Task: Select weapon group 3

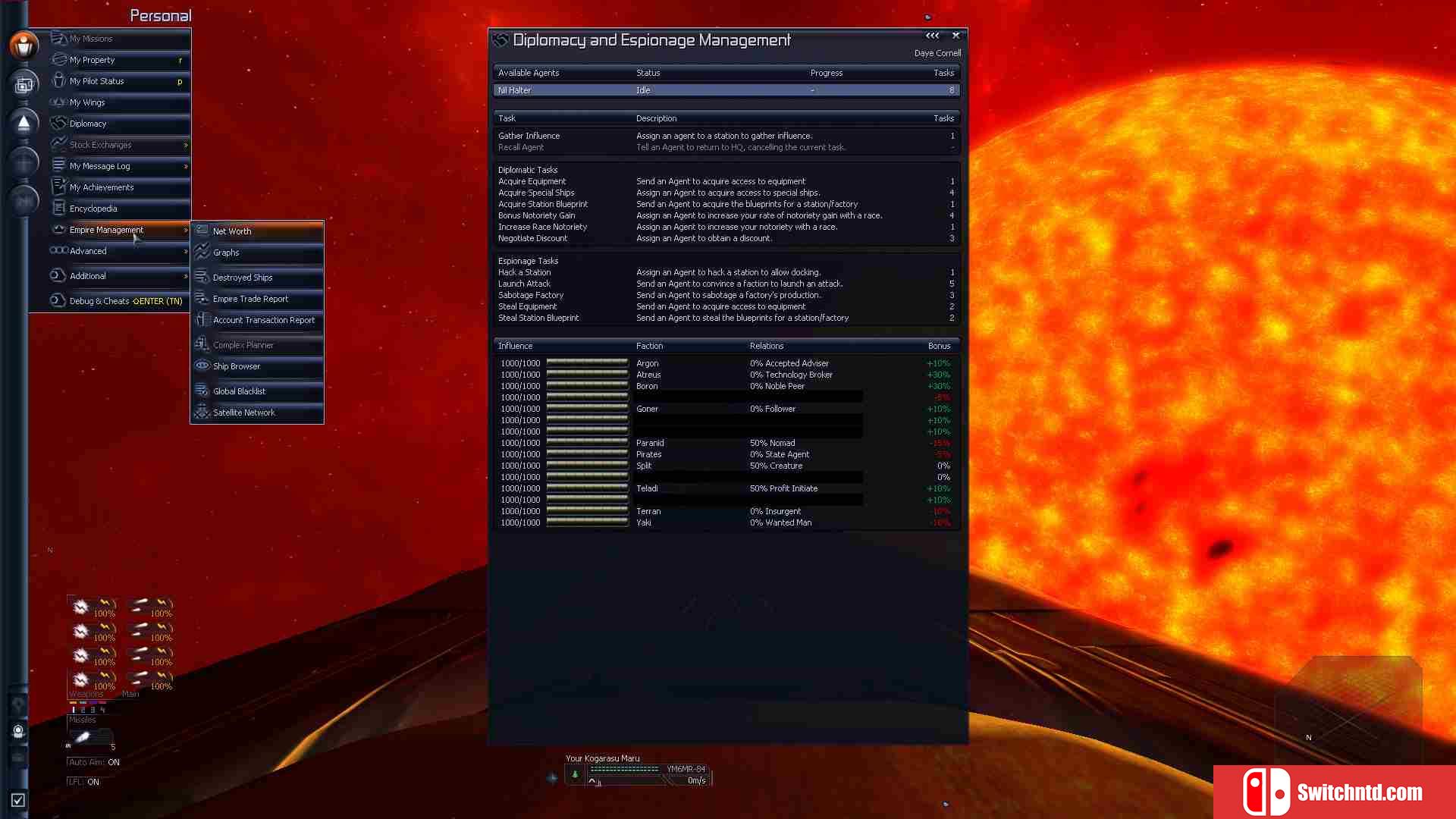Action: tap(93, 710)
